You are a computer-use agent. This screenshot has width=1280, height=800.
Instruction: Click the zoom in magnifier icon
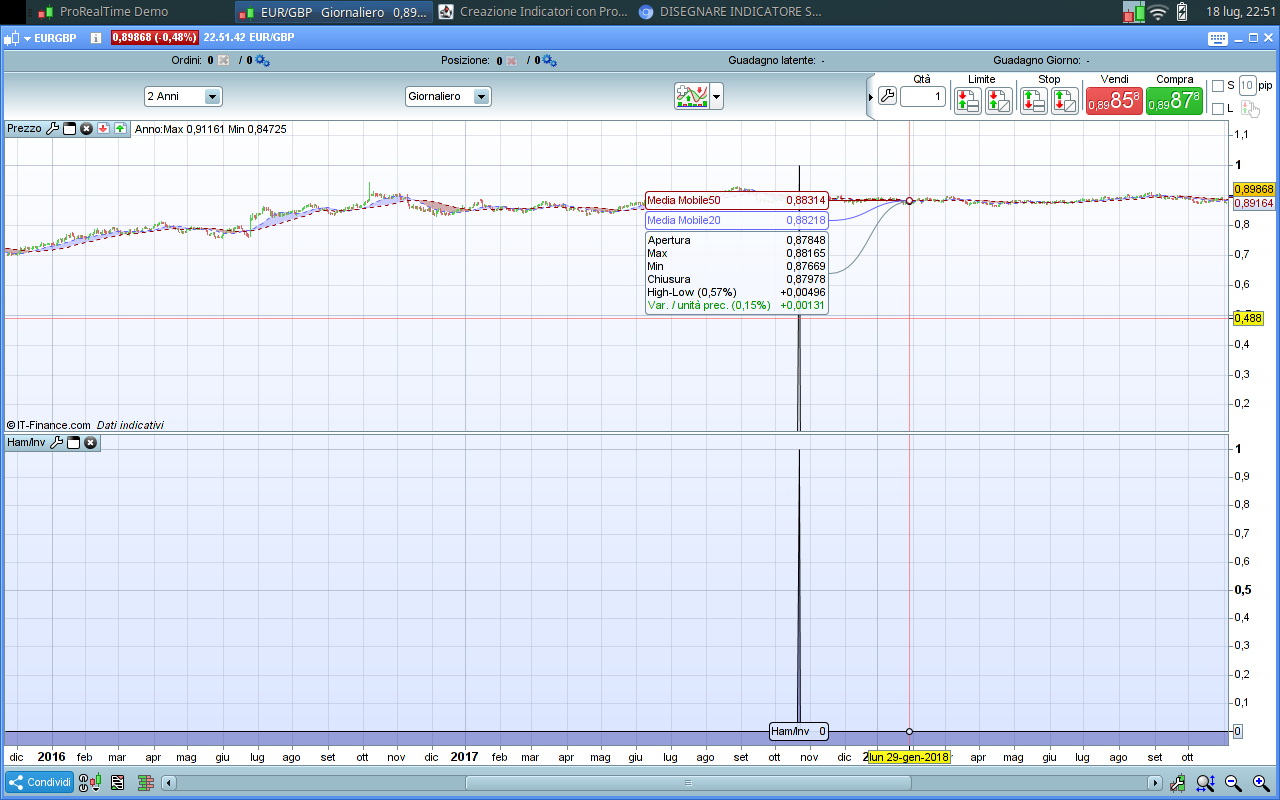[1260, 783]
